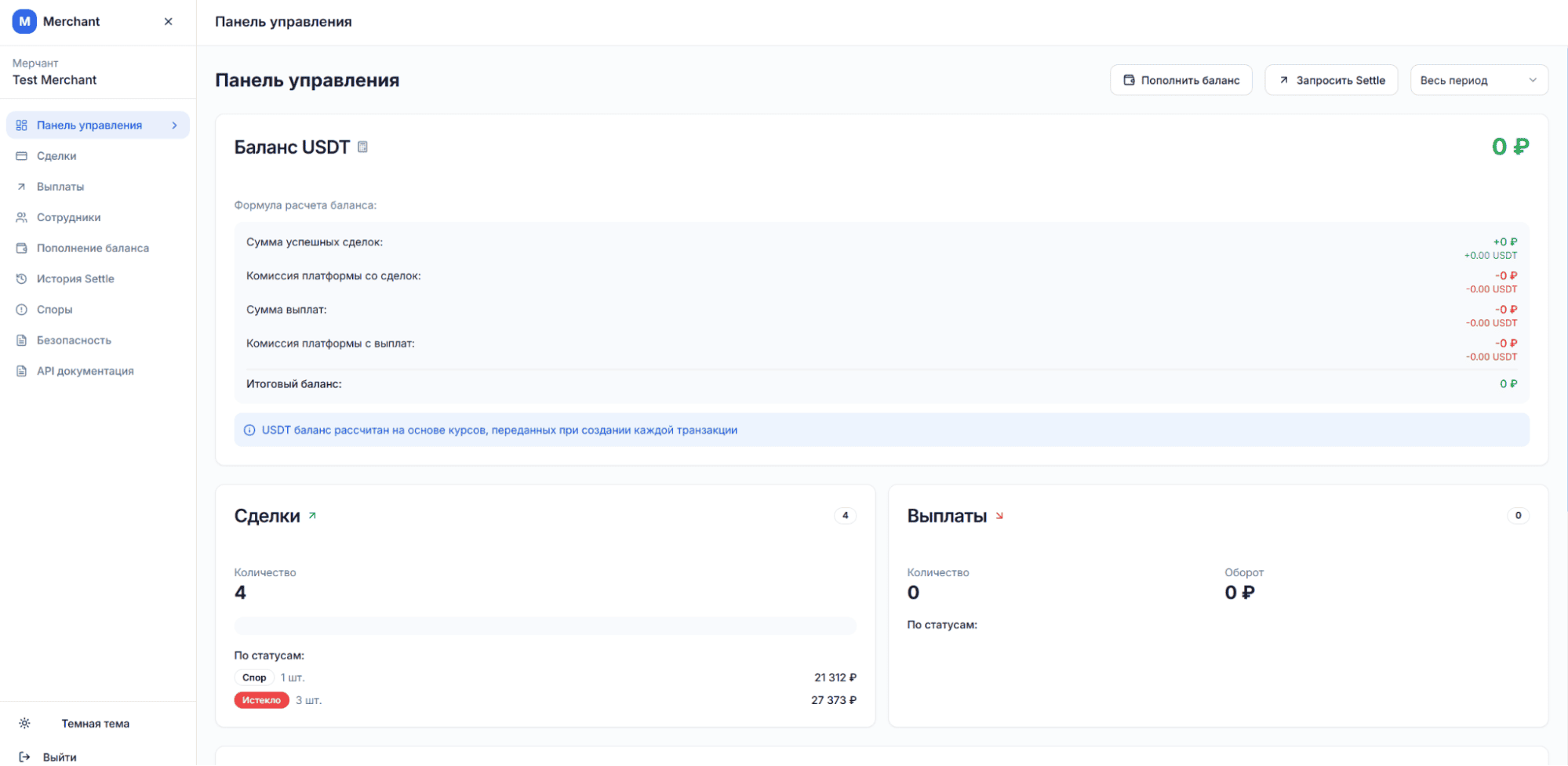Viewport: 1568px width, 766px height.
Task: Click the info icon in the USDT notice
Action: 249,430
